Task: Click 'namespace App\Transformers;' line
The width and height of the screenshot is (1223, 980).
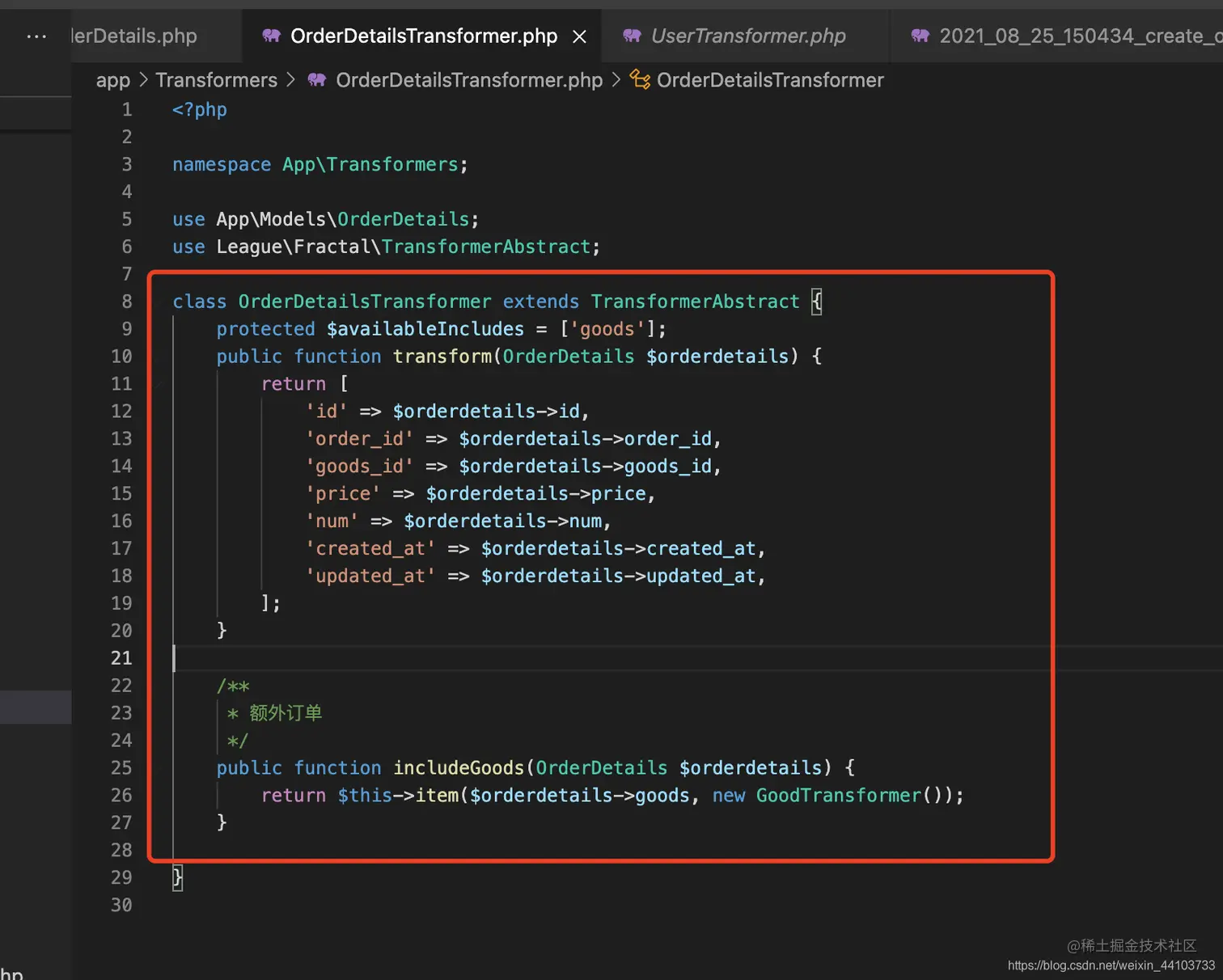Action: (x=320, y=165)
